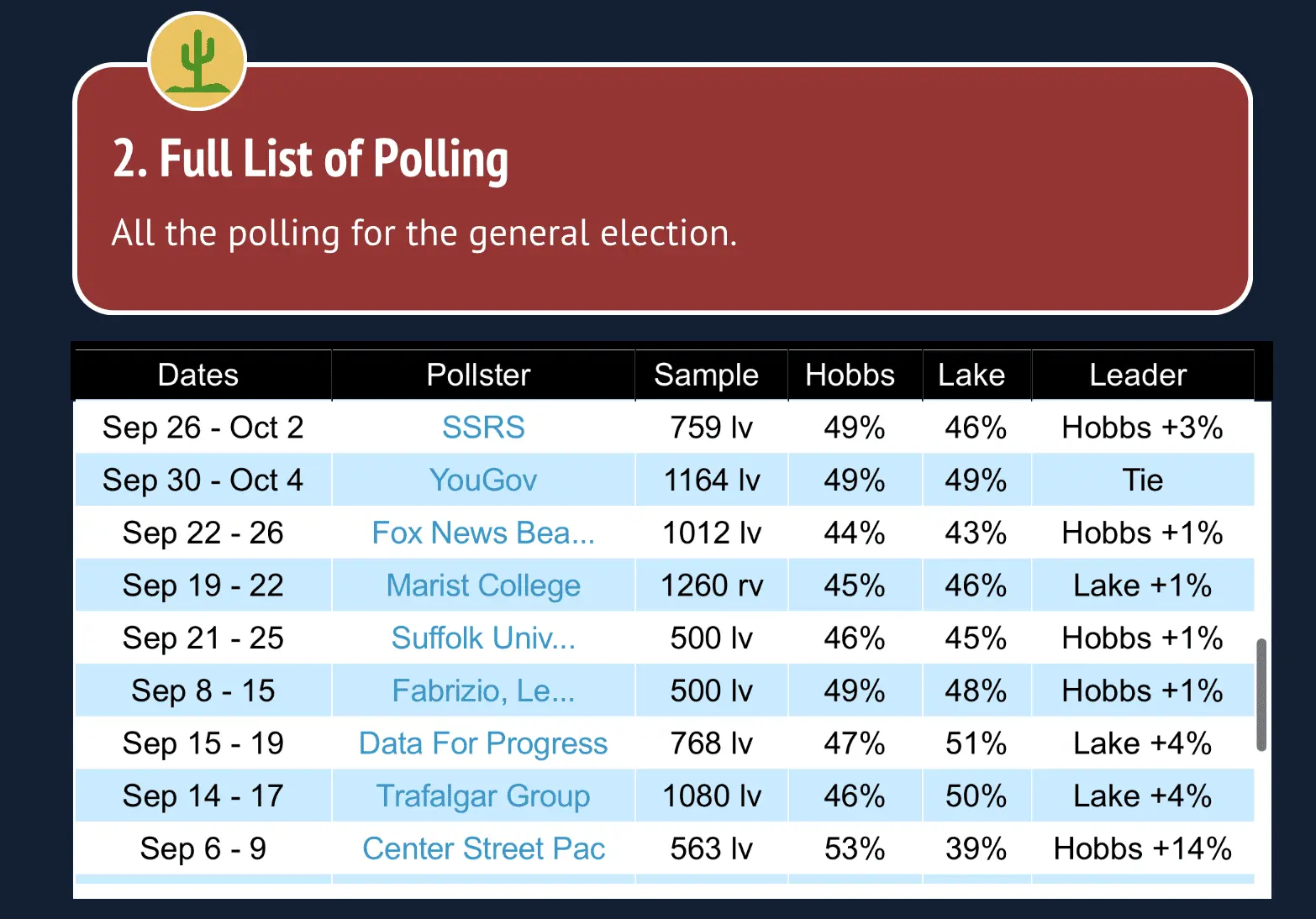This screenshot has width=1316, height=919.
Task: Click the table's vertical scrollbar thumb
Action: (x=1261, y=695)
